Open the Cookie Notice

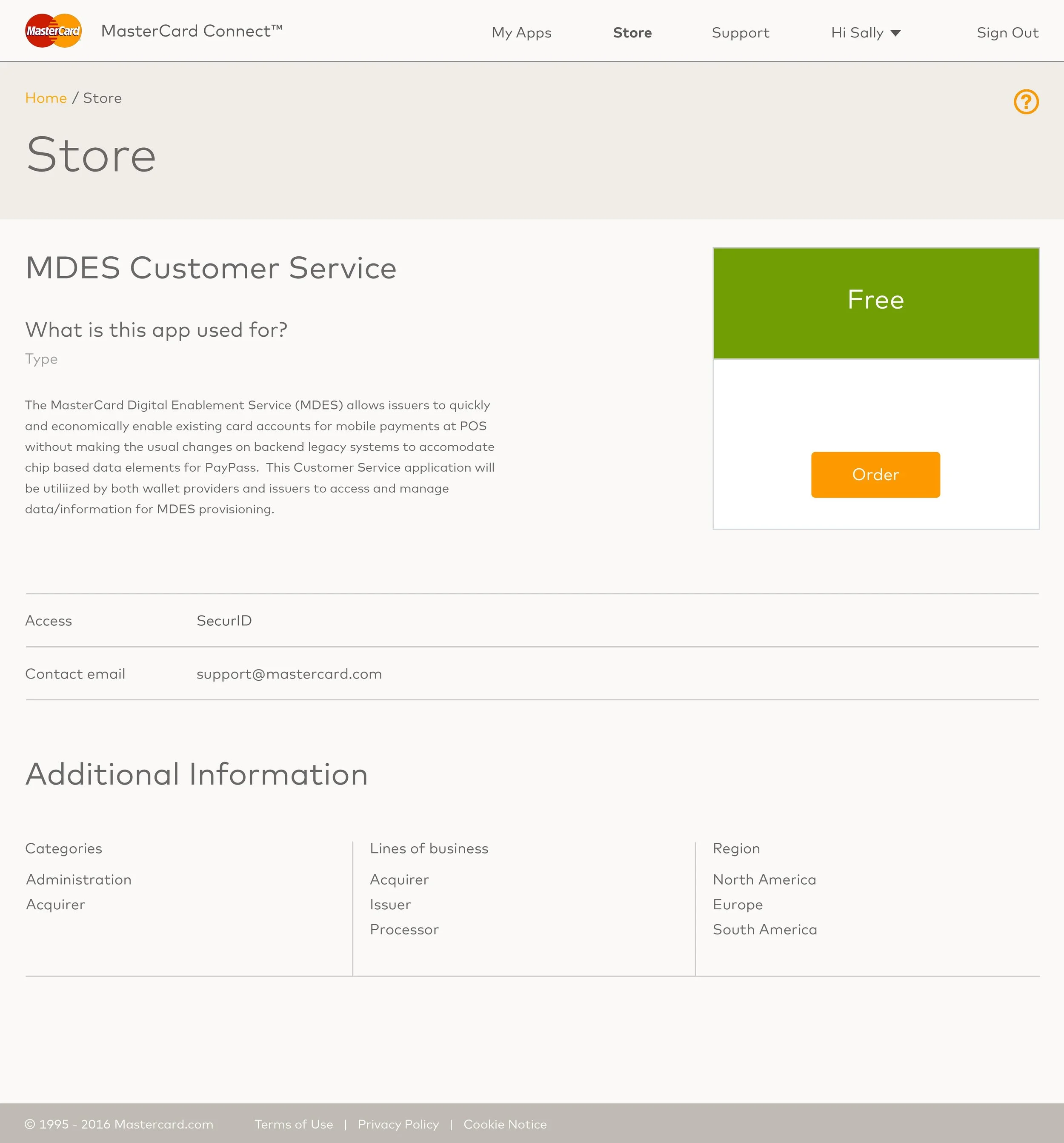(x=505, y=1125)
